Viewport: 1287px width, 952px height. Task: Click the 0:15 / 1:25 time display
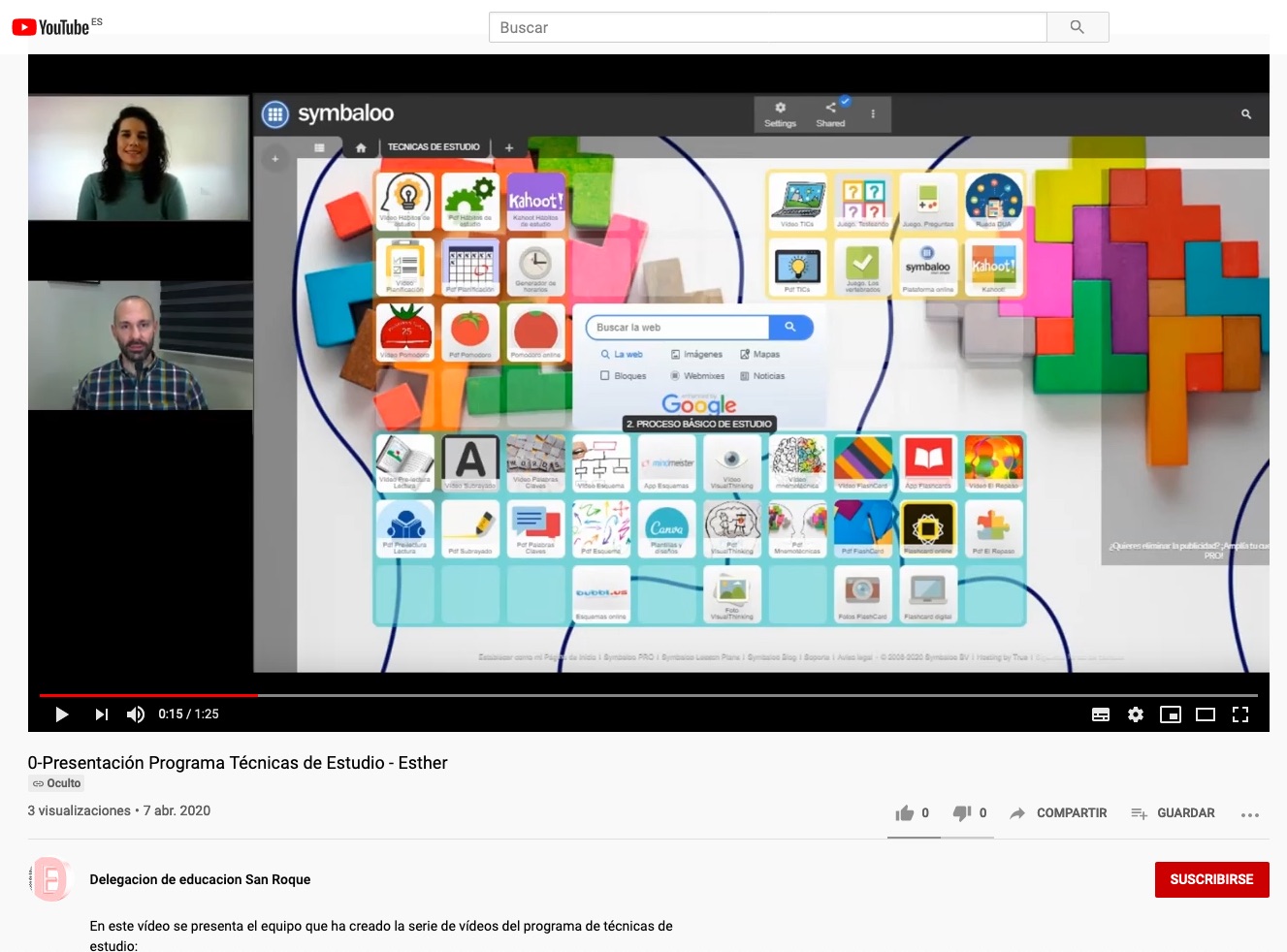(189, 714)
